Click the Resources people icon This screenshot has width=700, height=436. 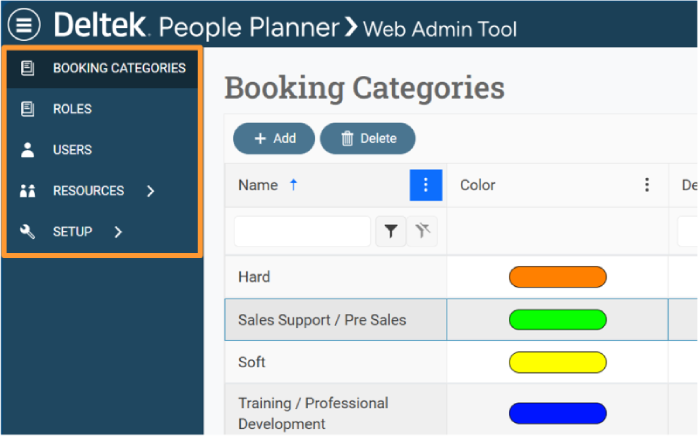tap(27, 191)
